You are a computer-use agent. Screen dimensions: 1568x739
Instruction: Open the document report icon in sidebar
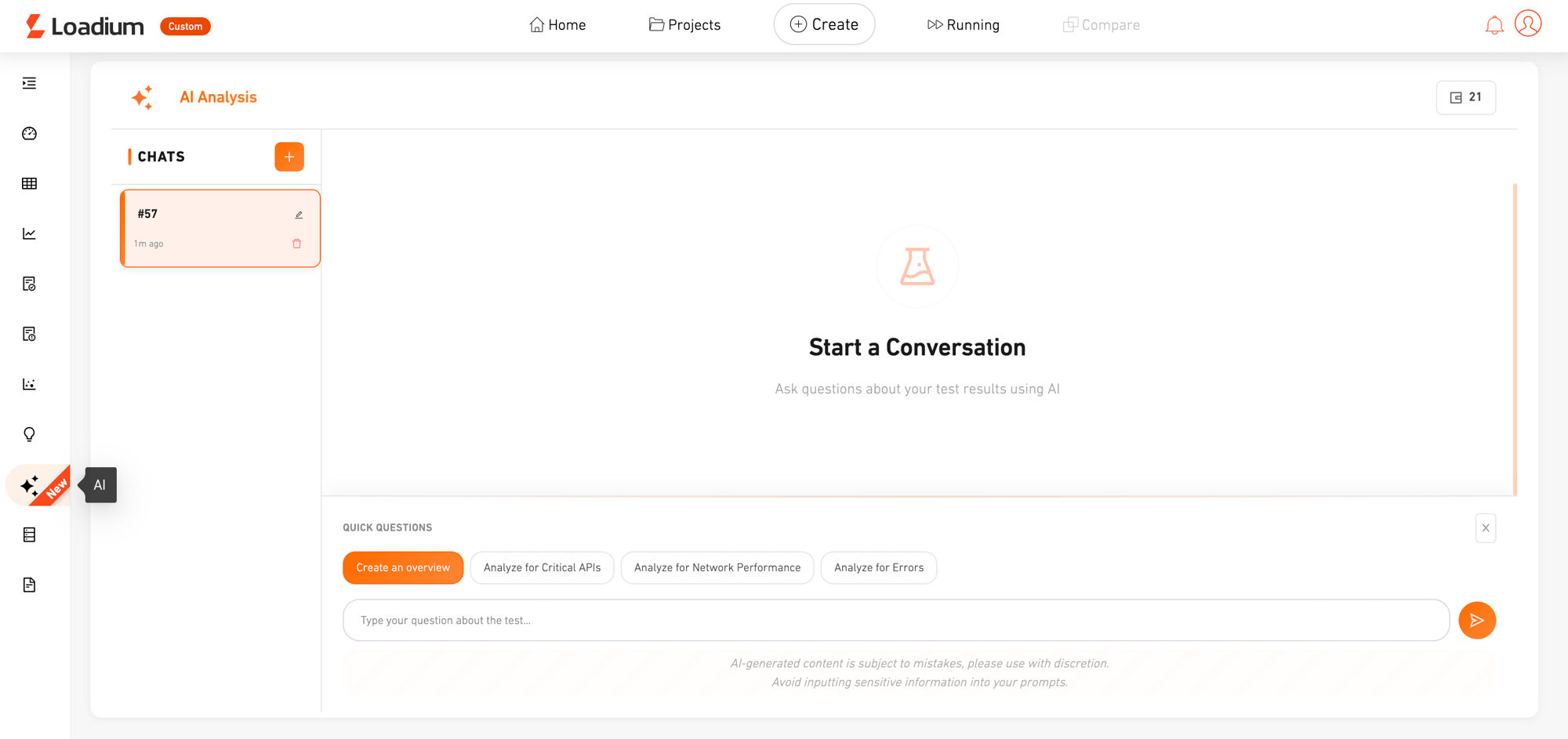[29, 585]
